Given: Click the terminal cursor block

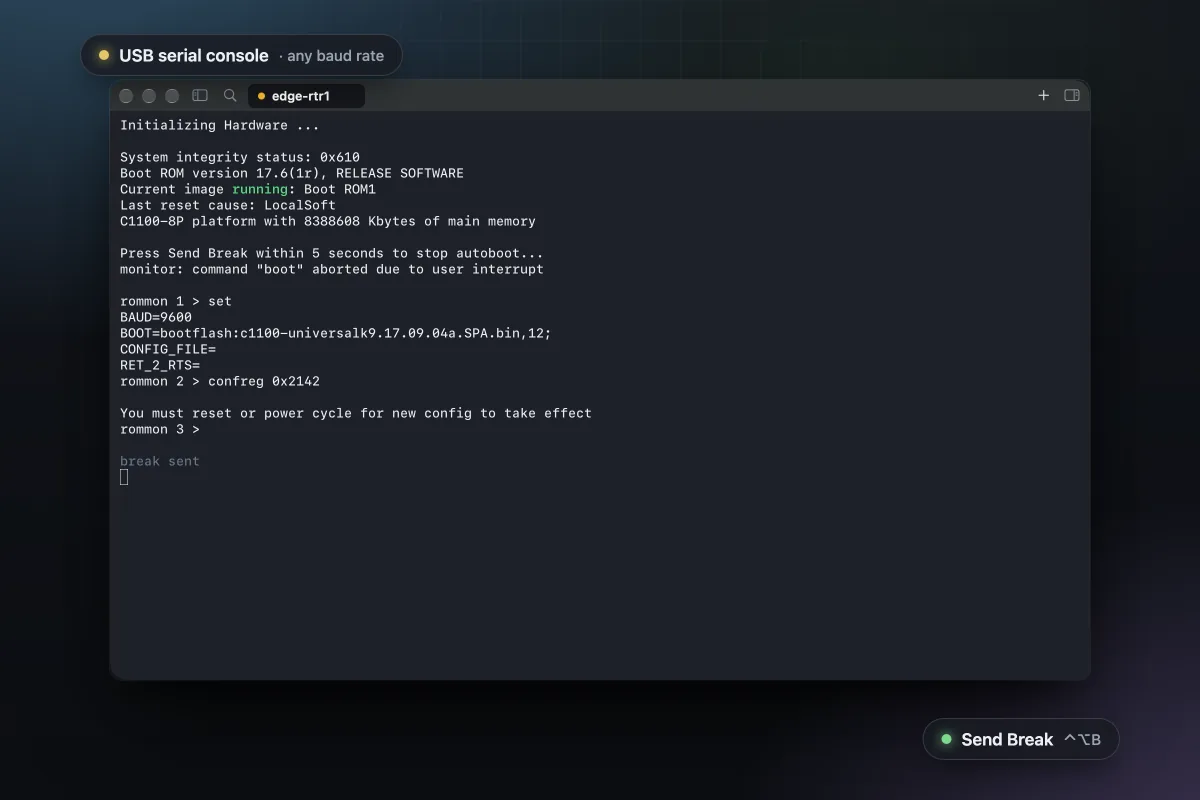Looking at the screenshot, I should 124,477.
